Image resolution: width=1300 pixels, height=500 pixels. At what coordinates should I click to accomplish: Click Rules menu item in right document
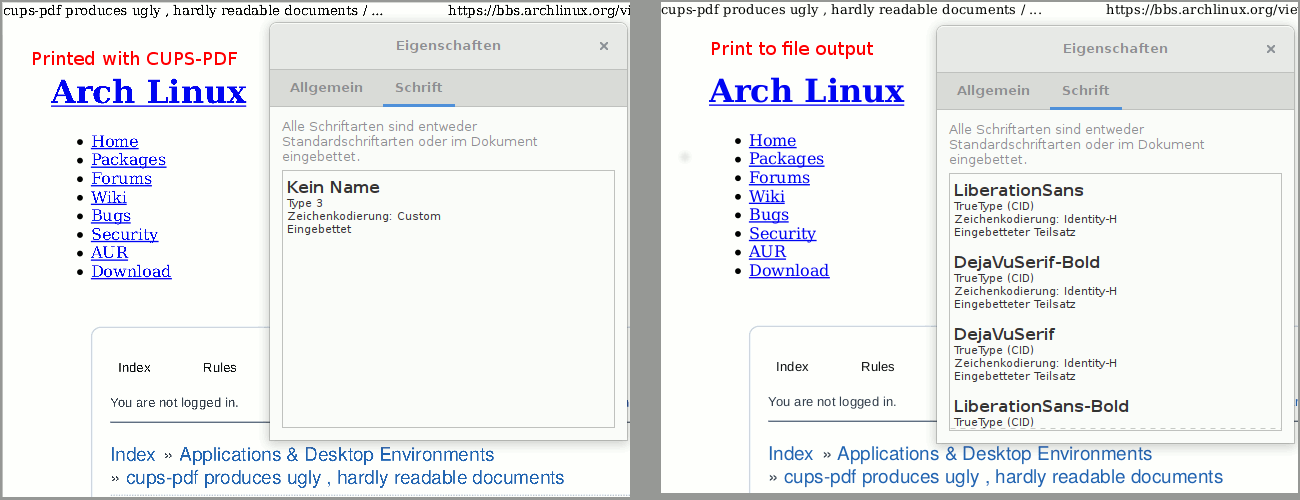click(x=878, y=367)
